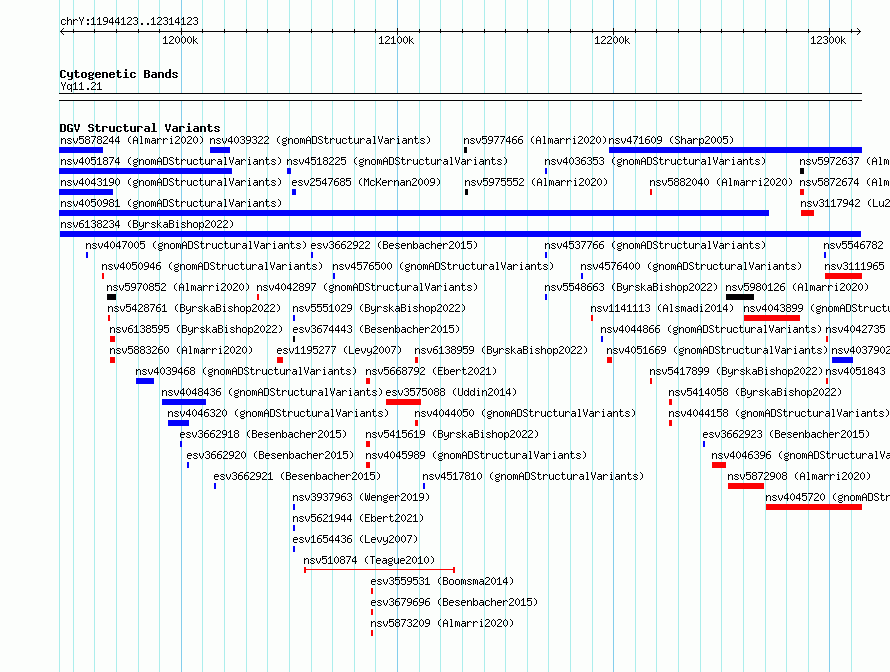The width and height of the screenshot is (890, 672).
Task: Click the nsv6138959 (ByrskaBishop2022) label
Action: (x=501, y=350)
